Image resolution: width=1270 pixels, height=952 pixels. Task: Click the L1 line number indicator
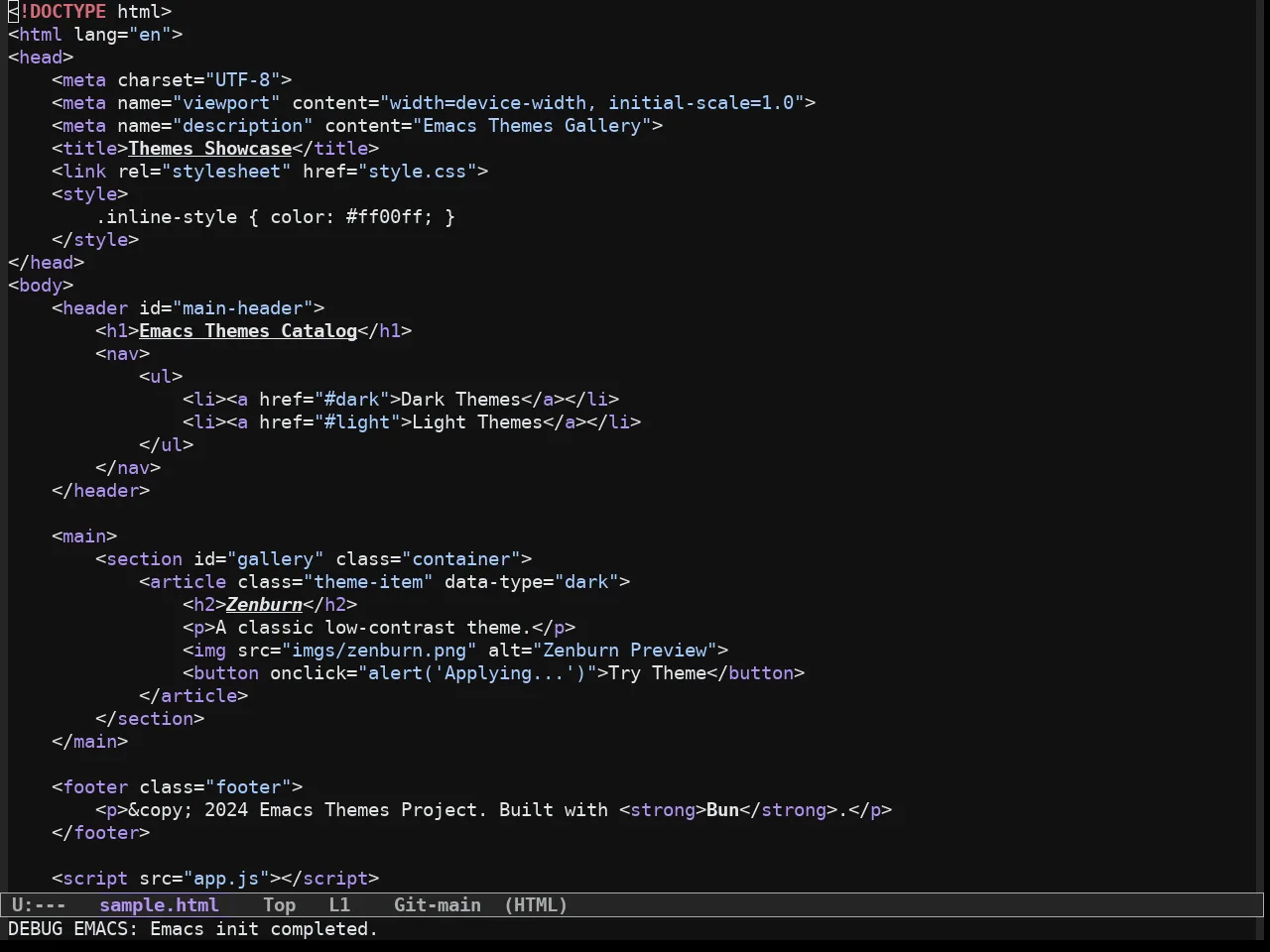pyautogui.click(x=339, y=905)
